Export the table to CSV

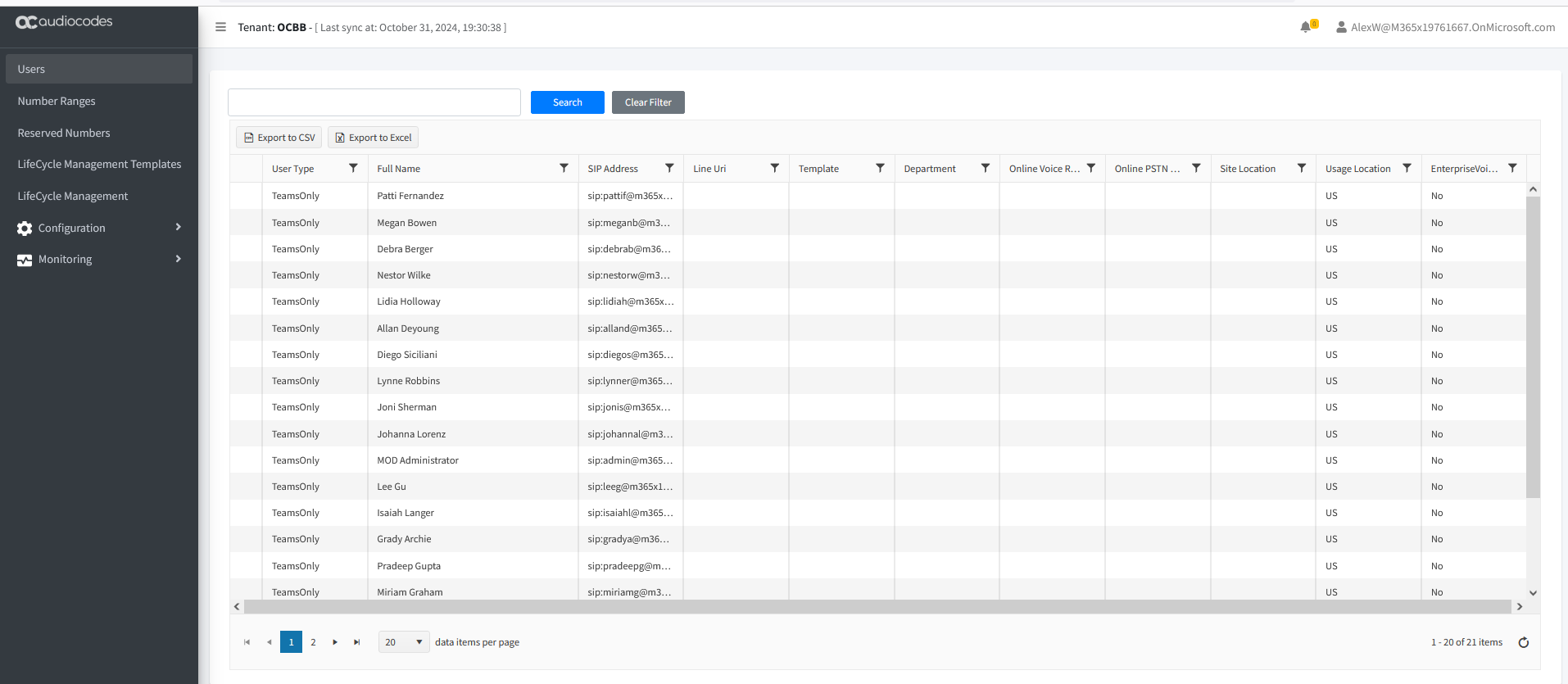(279, 138)
